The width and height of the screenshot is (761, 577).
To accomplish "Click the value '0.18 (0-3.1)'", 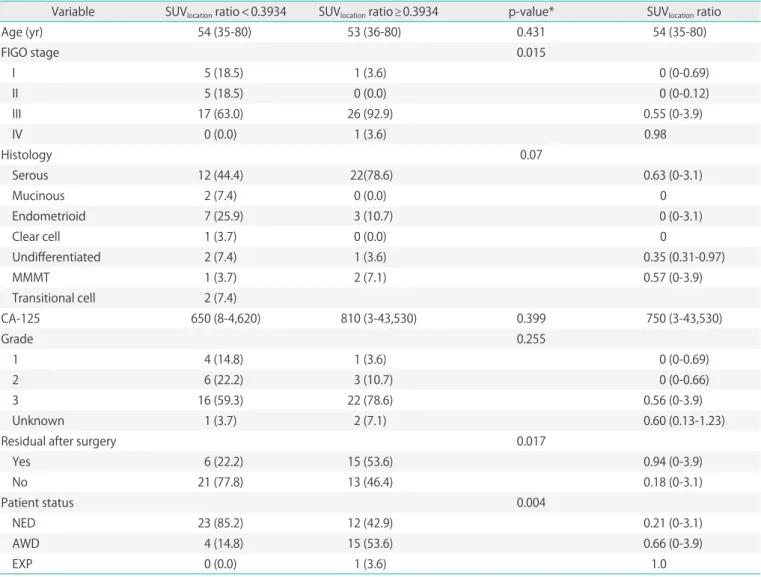I will click(673, 482).
